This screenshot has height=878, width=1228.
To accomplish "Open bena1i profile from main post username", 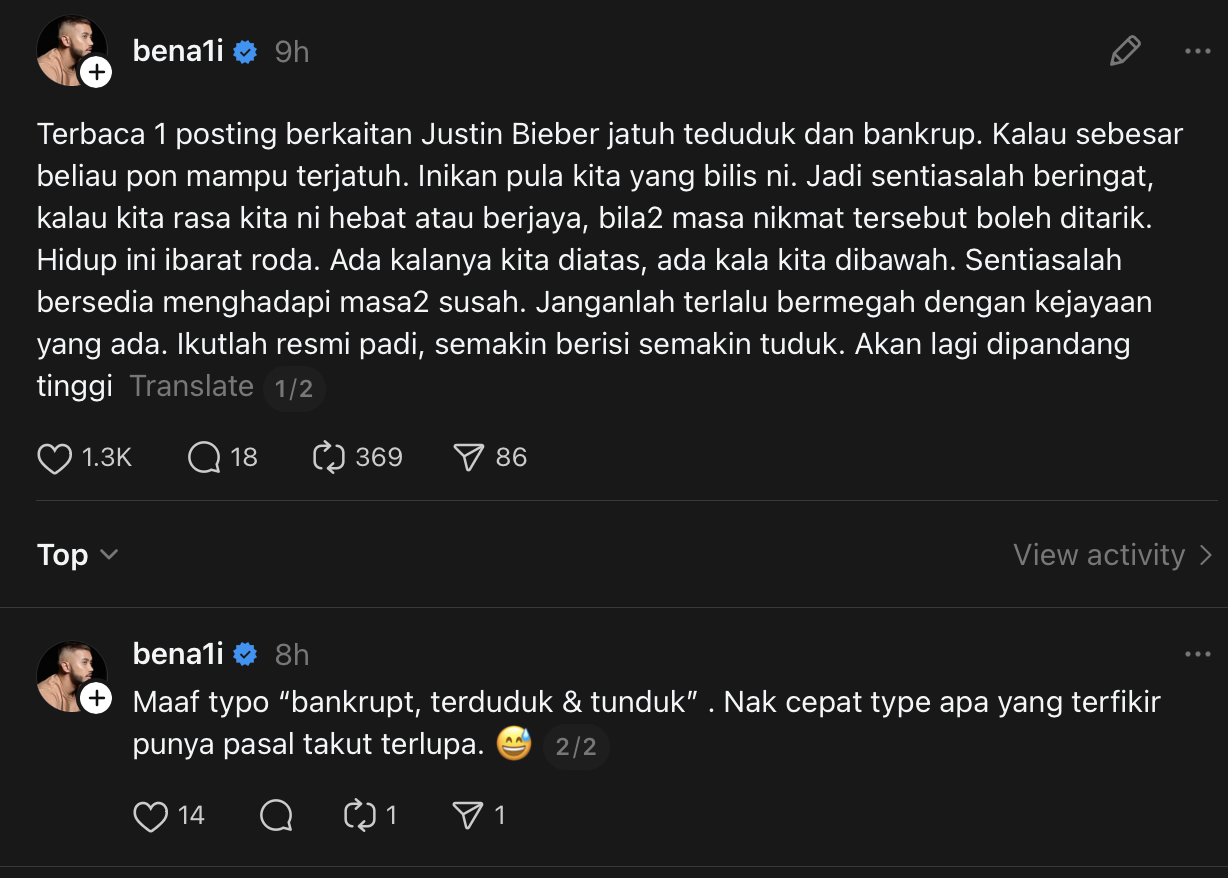I will click(x=178, y=51).
